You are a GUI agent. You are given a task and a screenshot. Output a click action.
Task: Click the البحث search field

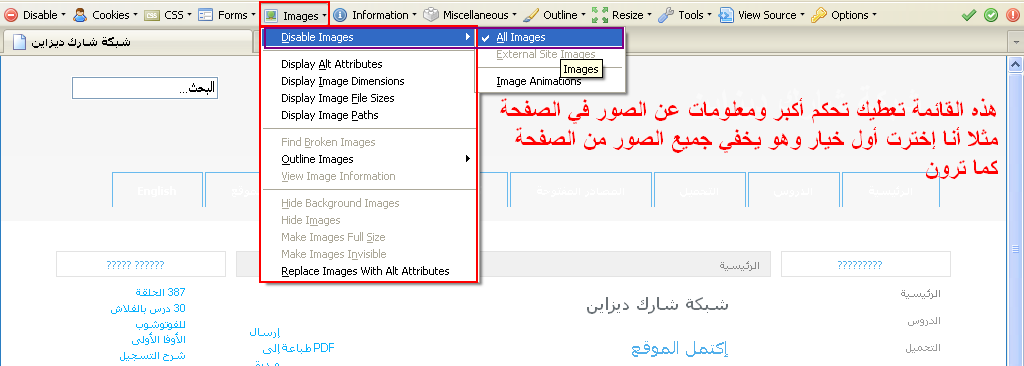coord(144,88)
